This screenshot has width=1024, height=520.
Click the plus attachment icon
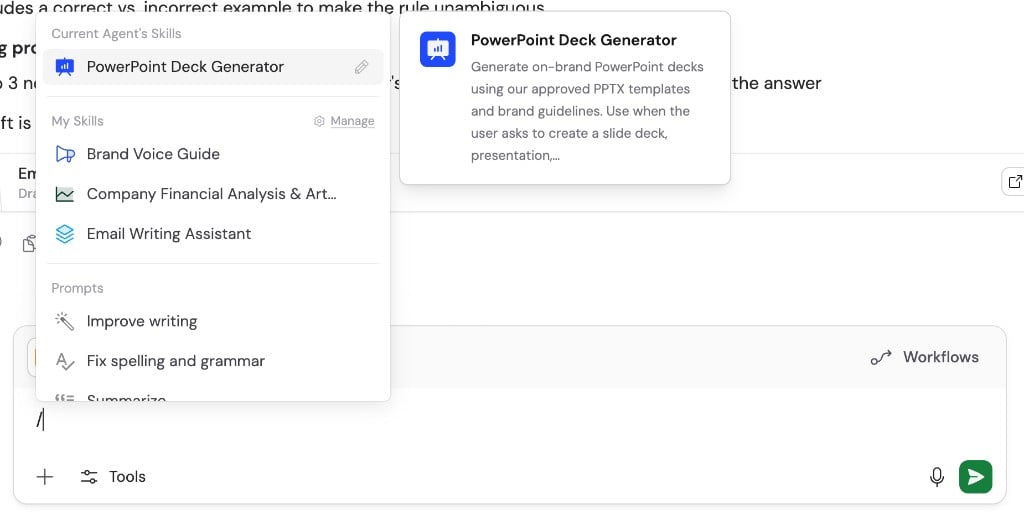(x=44, y=477)
